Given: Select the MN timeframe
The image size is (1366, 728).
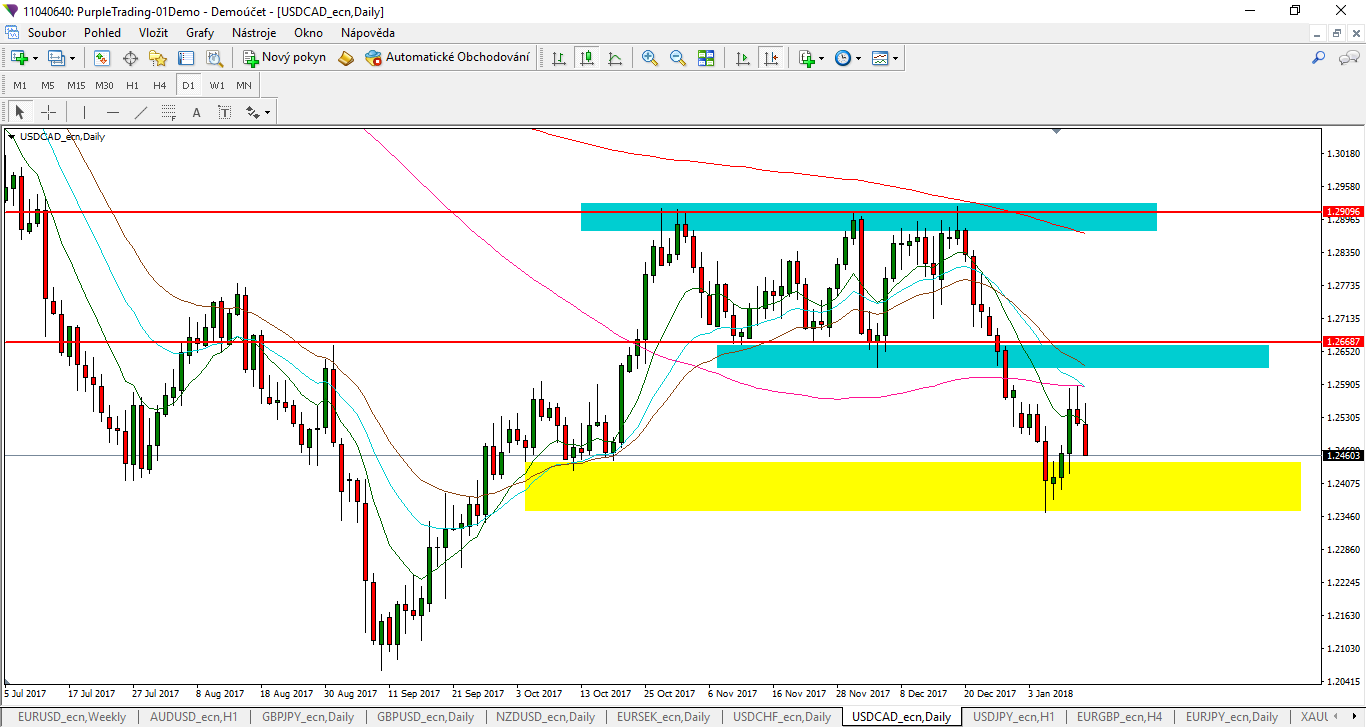Looking at the screenshot, I should [x=244, y=85].
